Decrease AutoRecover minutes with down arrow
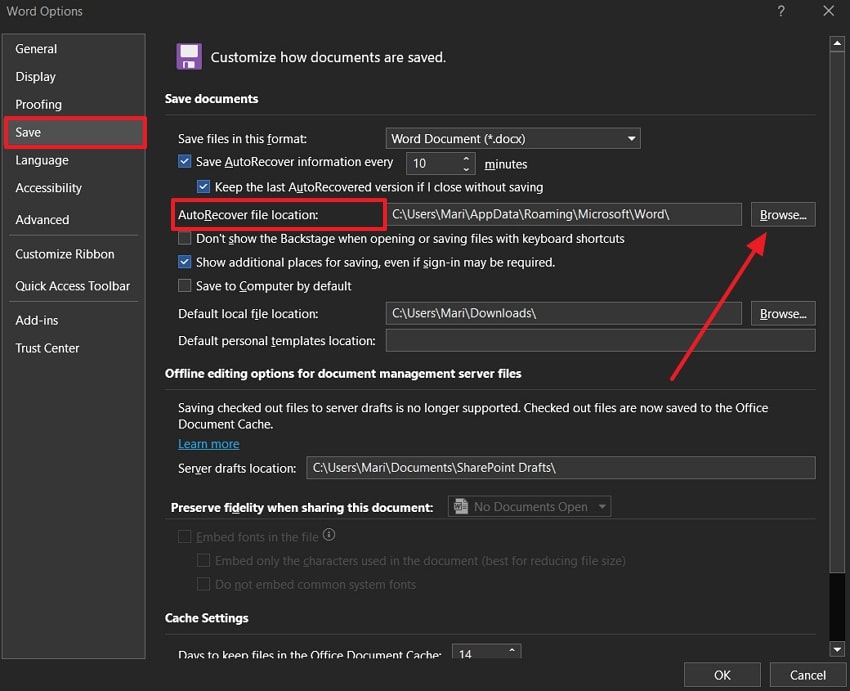850x691 pixels. (466, 169)
